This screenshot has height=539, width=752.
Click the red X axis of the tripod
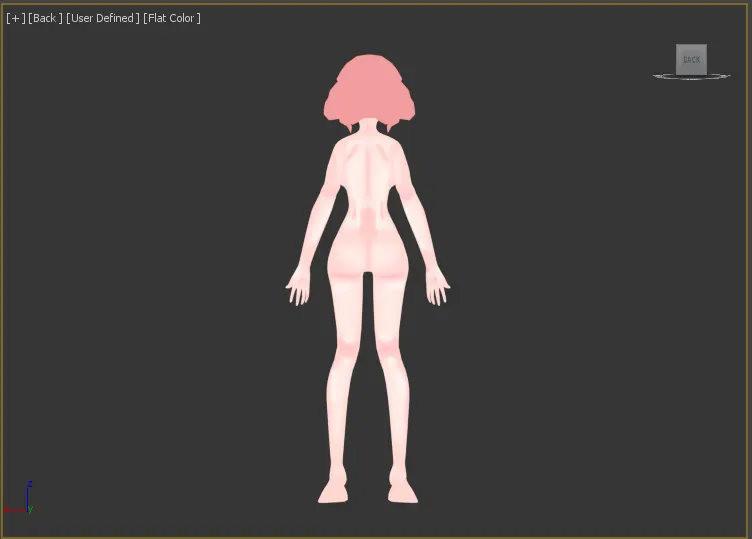[x=14, y=510]
